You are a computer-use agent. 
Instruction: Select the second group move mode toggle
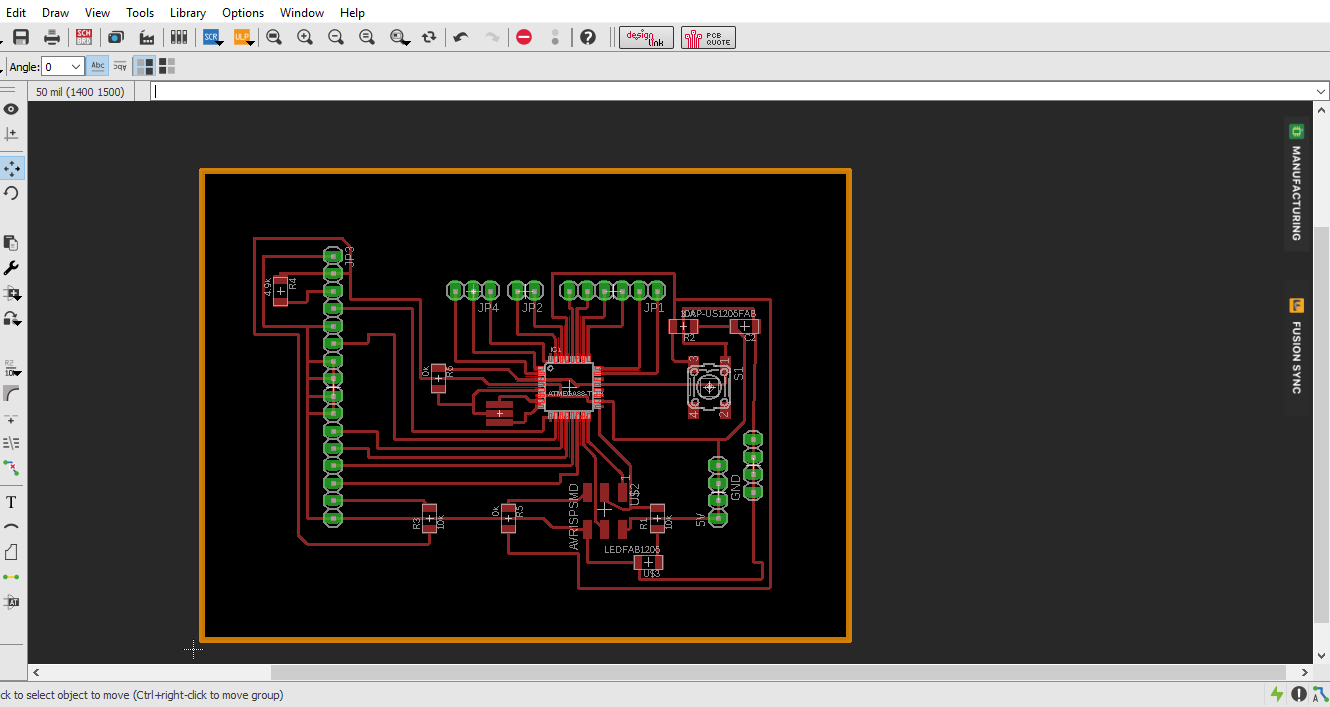(167, 66)
